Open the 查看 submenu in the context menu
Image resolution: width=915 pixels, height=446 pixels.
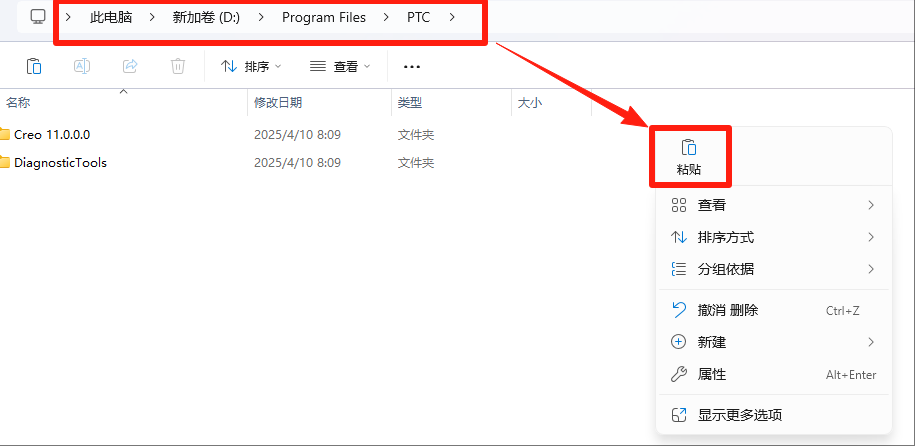pos(774,205)
